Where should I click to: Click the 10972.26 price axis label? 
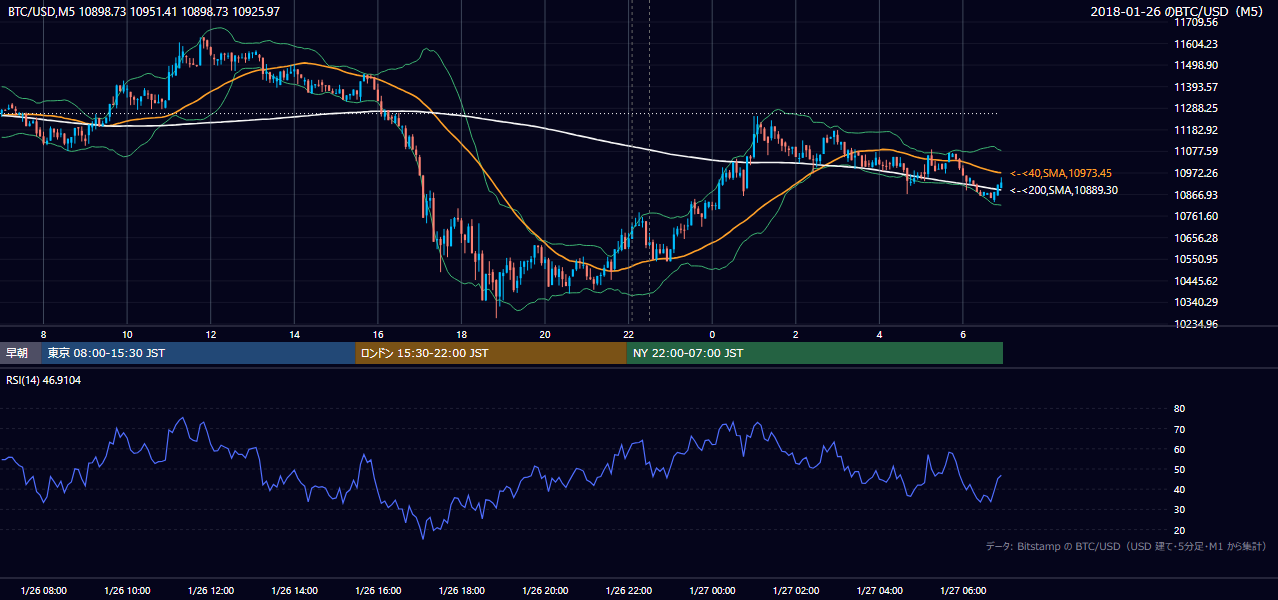pyautogui.click(x=1196, y=173)
